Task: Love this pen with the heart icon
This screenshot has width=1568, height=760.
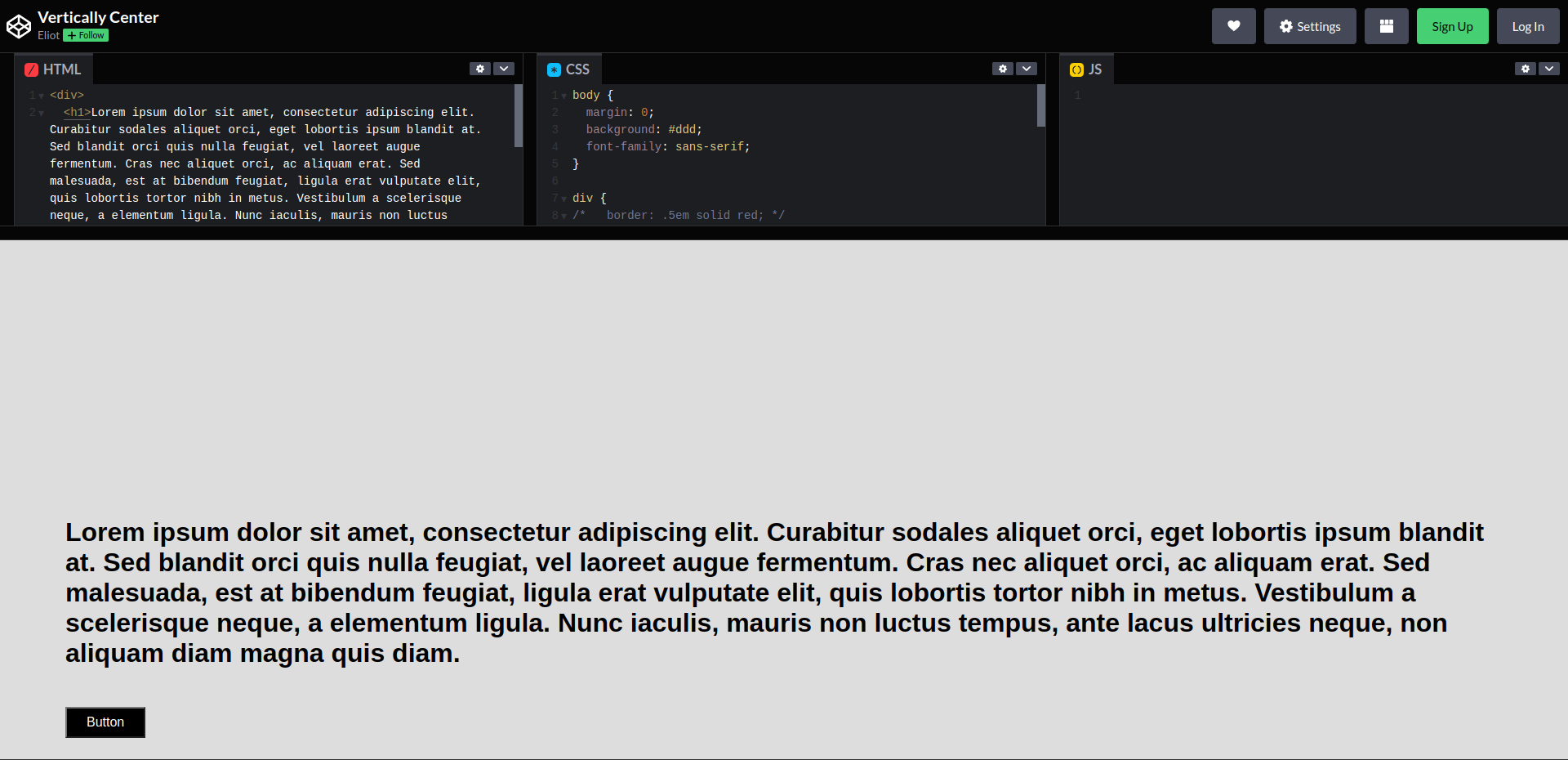Action: coord(1233,26)
